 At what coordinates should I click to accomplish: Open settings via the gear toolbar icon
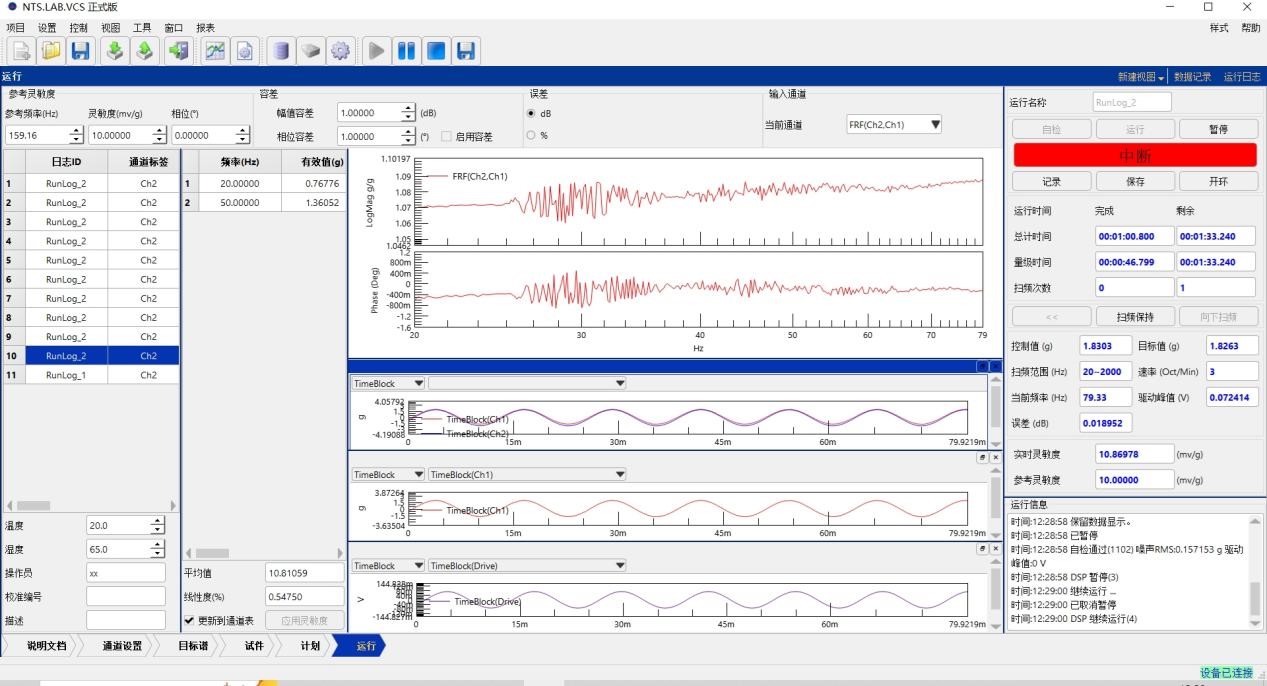pos(340,50)
